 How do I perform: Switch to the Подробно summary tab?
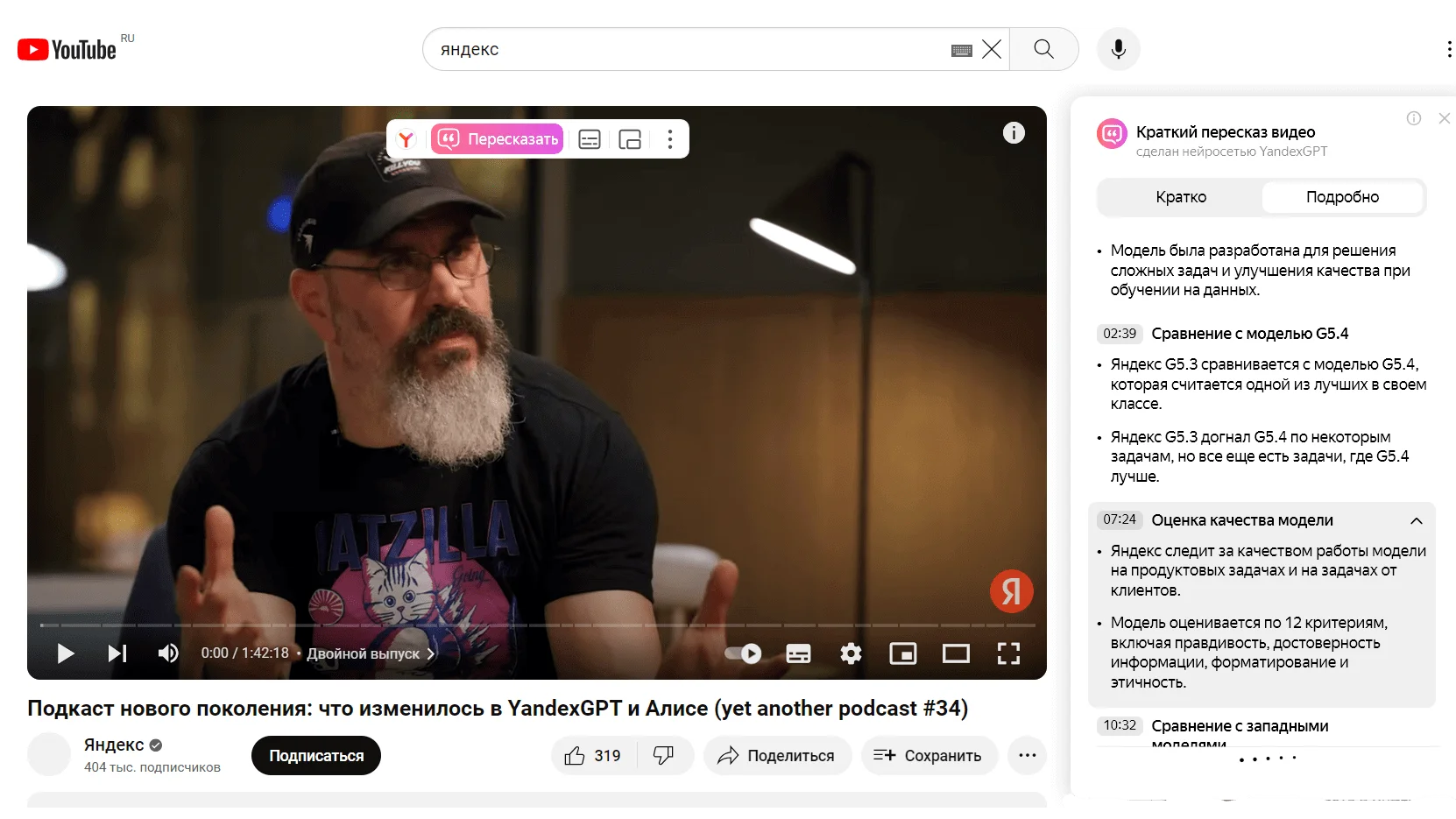coord(1342,197)
